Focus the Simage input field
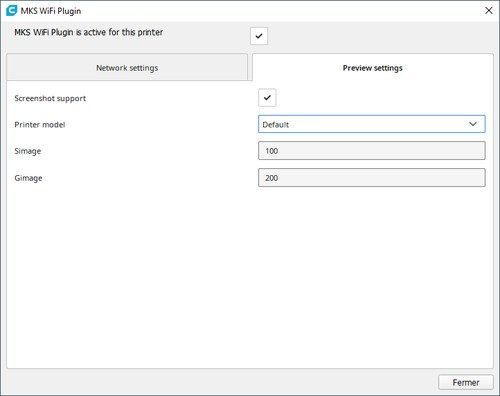This screenshot has height=396, width=500. coord(372,151)
